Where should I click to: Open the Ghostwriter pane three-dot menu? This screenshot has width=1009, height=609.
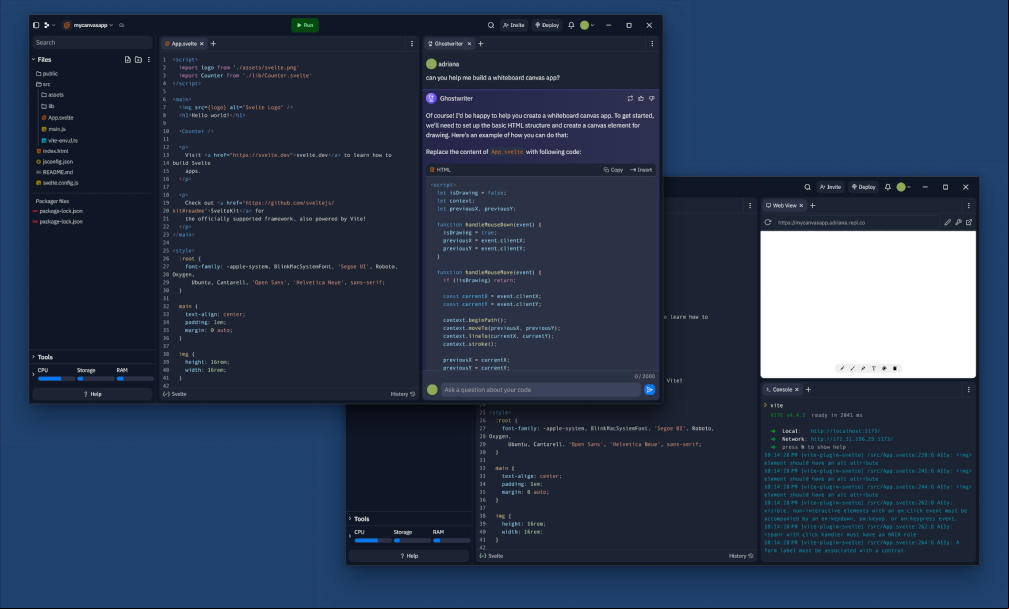point(652,44)
